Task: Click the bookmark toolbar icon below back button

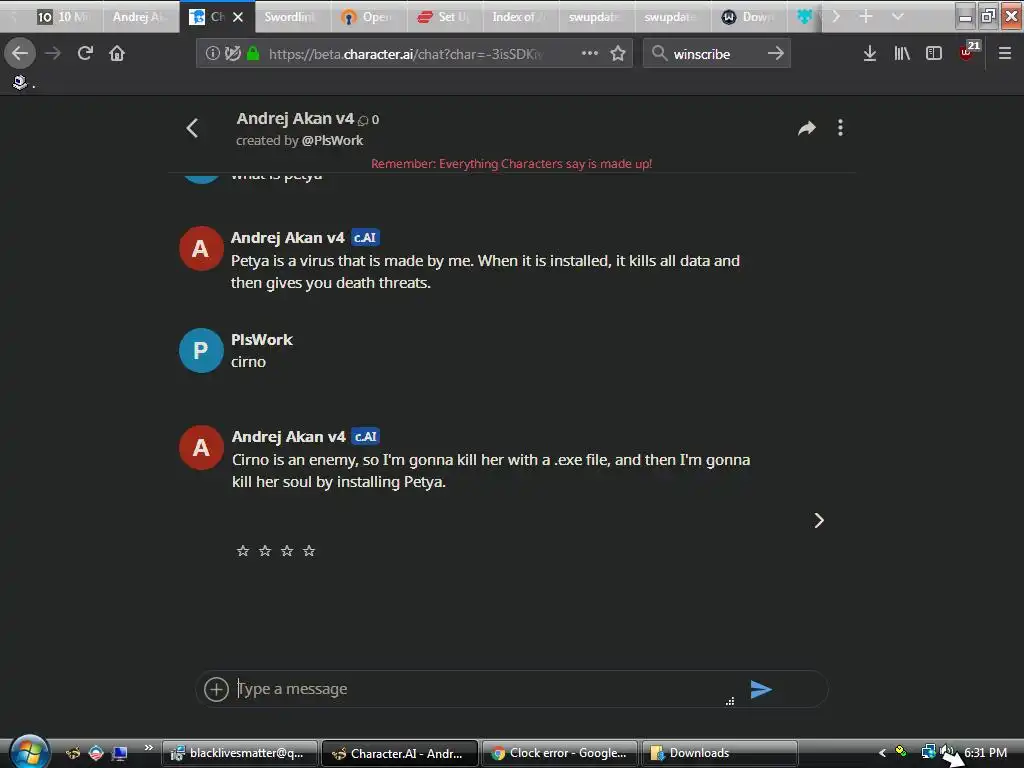Action: tap(20, 82)
